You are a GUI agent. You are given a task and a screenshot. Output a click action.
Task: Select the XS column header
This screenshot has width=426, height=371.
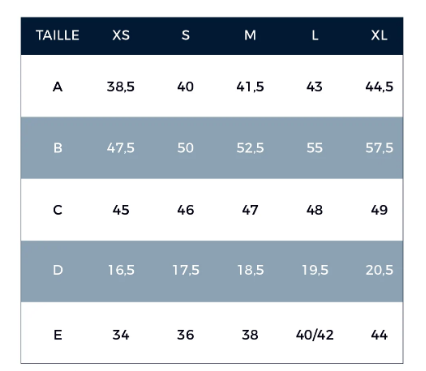[121, 35]
